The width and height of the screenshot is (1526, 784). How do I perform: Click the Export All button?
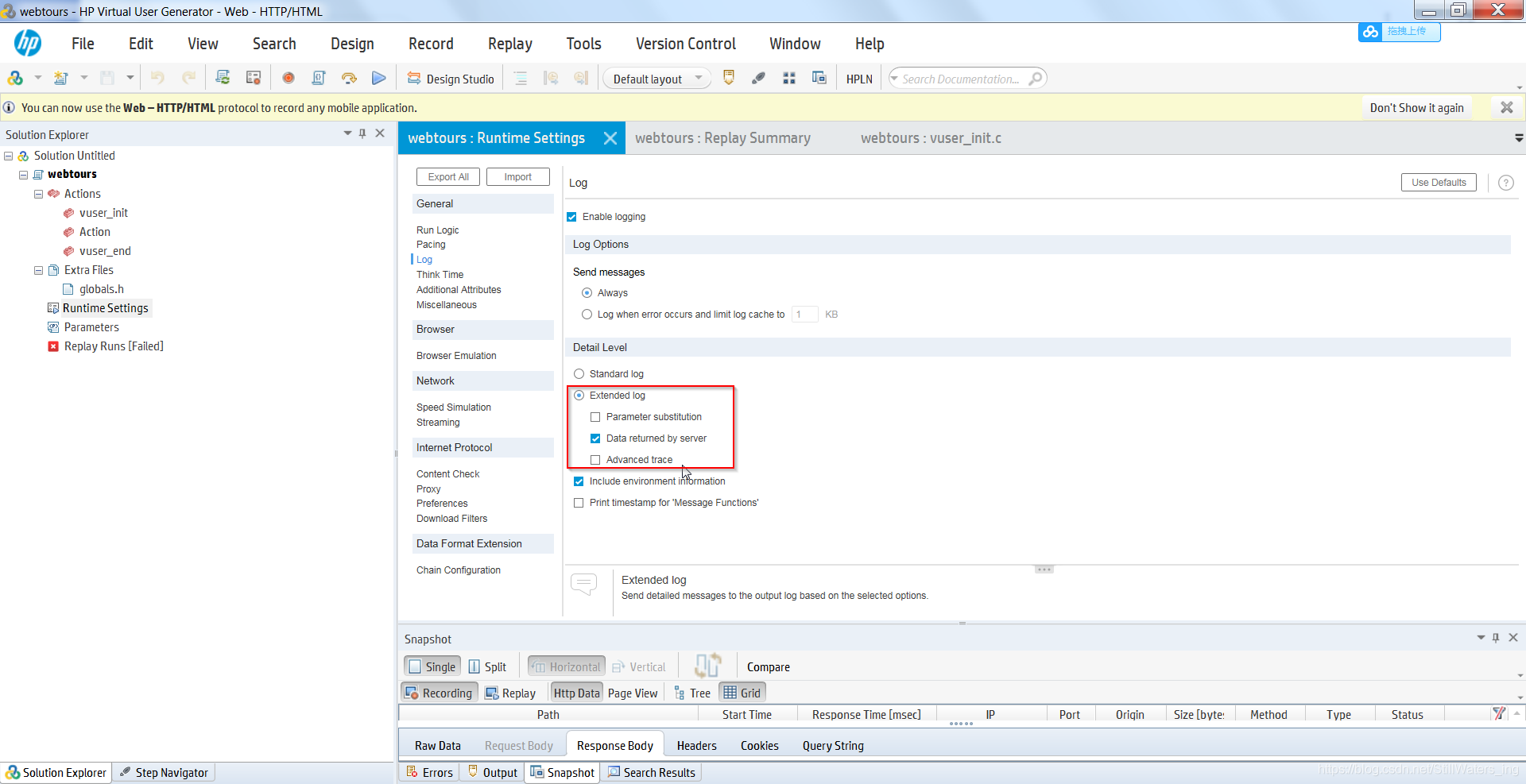tap(448, 177)
